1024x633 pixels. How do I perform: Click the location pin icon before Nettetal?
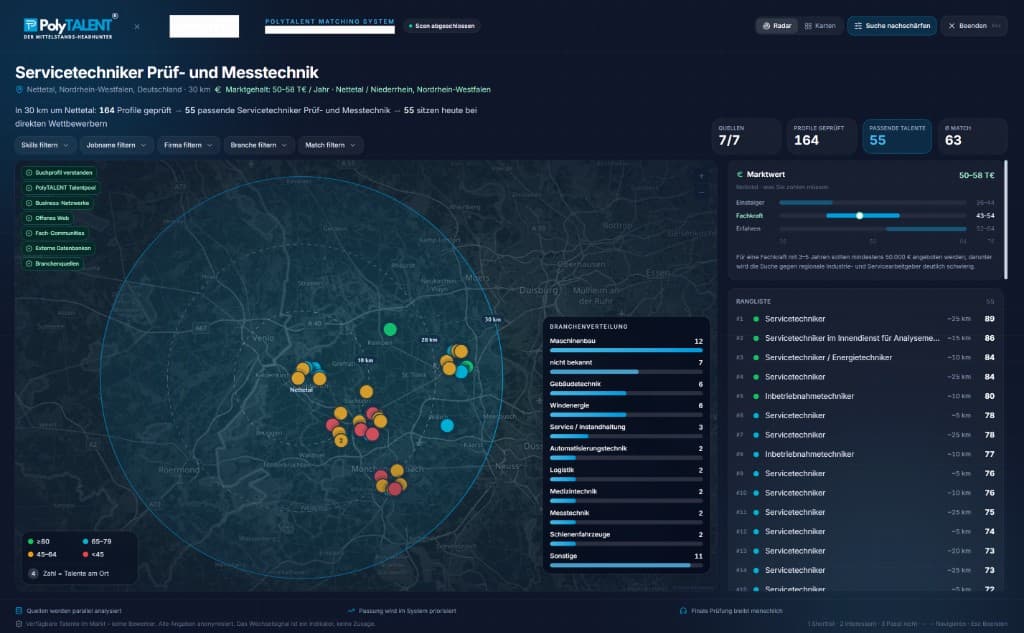tap(20, 89)
